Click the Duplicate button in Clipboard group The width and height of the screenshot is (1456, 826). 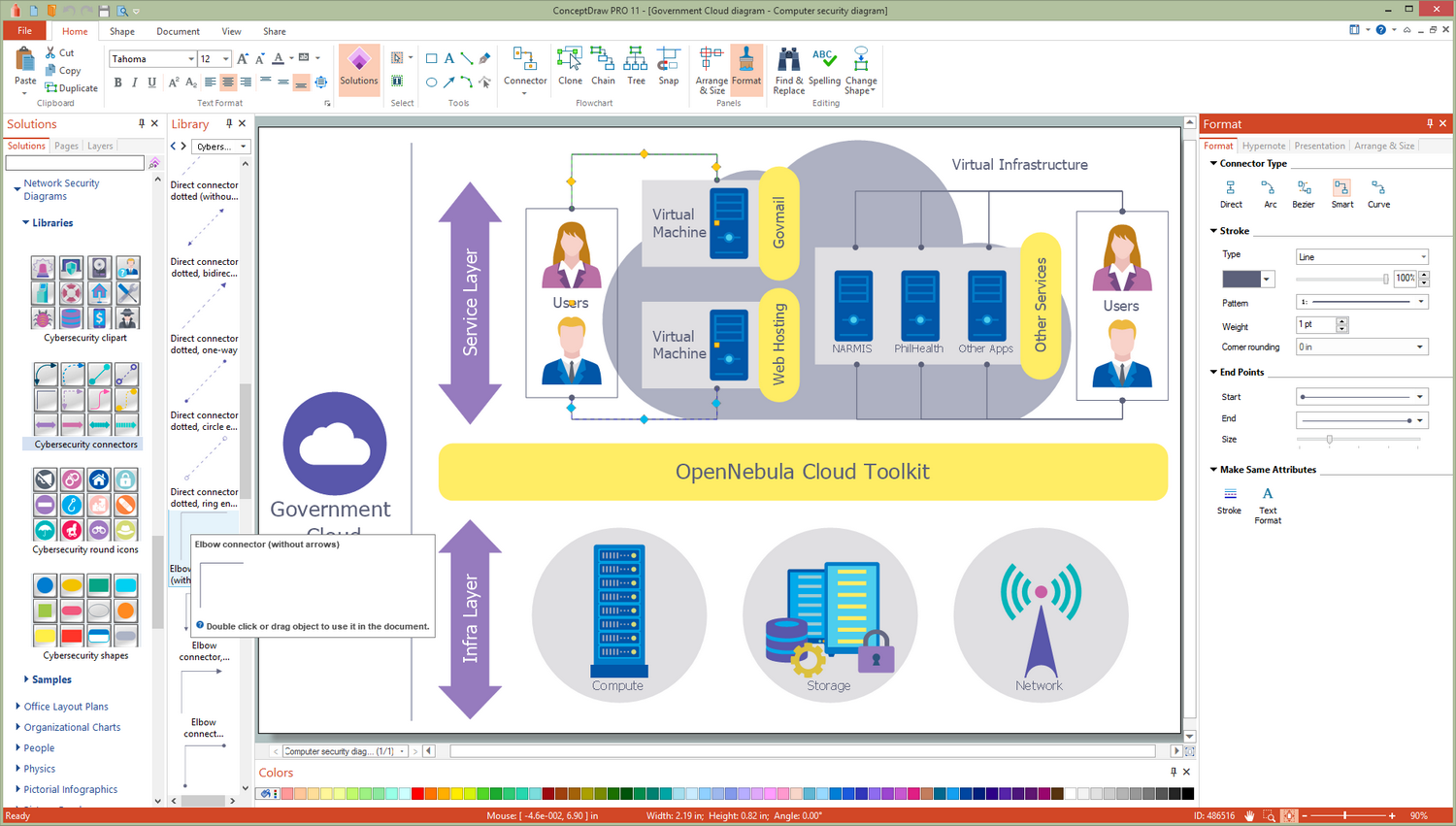[72, 88]
